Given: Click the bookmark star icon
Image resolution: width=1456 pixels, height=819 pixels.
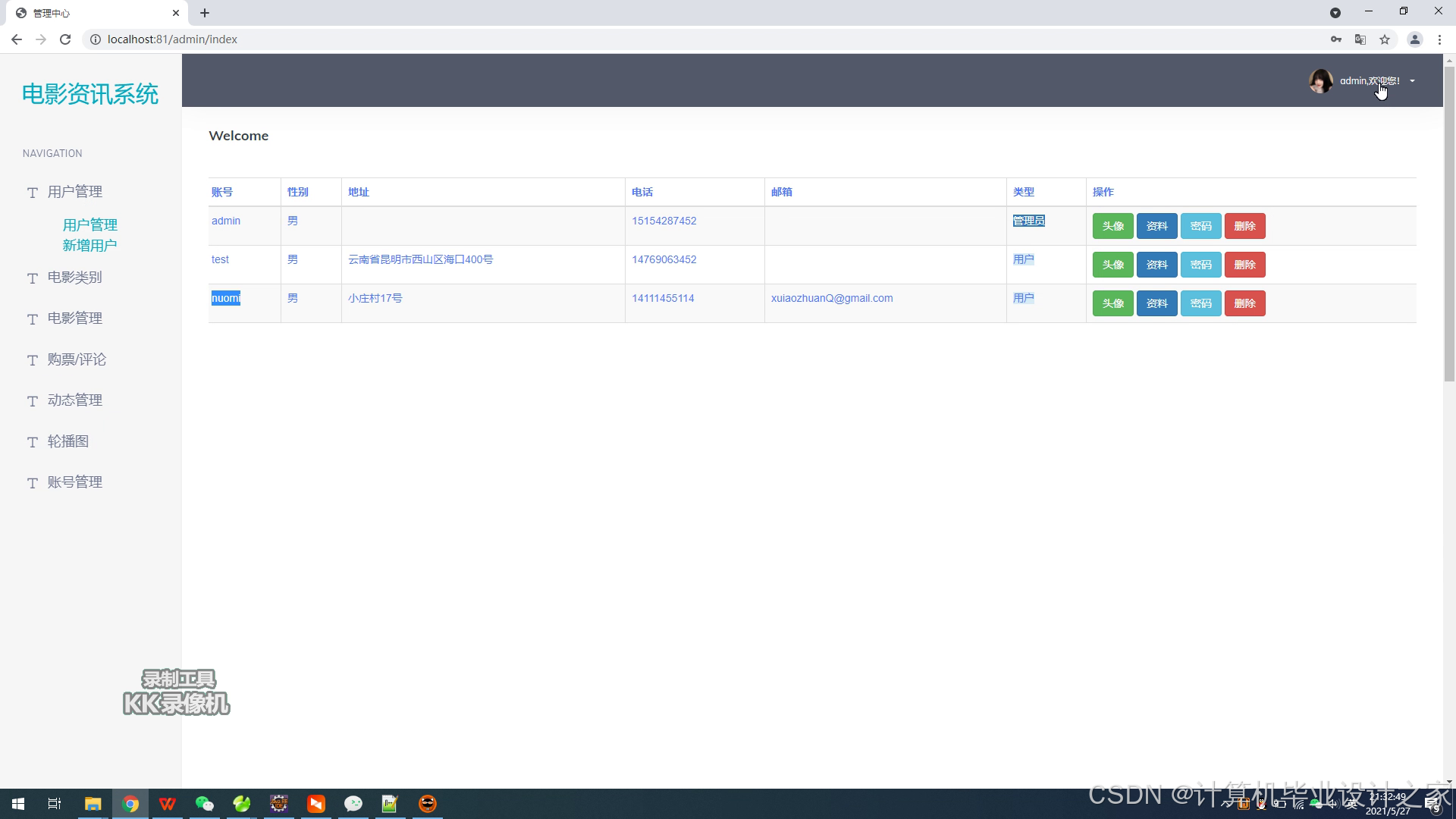Looking at the screenshot, I should click(x=1385, y=39).
